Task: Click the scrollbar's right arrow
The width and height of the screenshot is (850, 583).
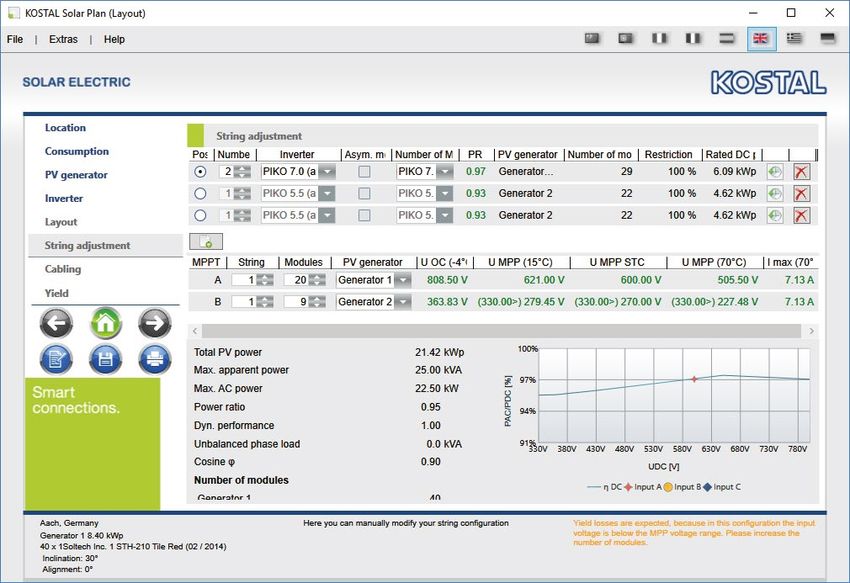Action: pyautogui.click(x=811, y=331)
